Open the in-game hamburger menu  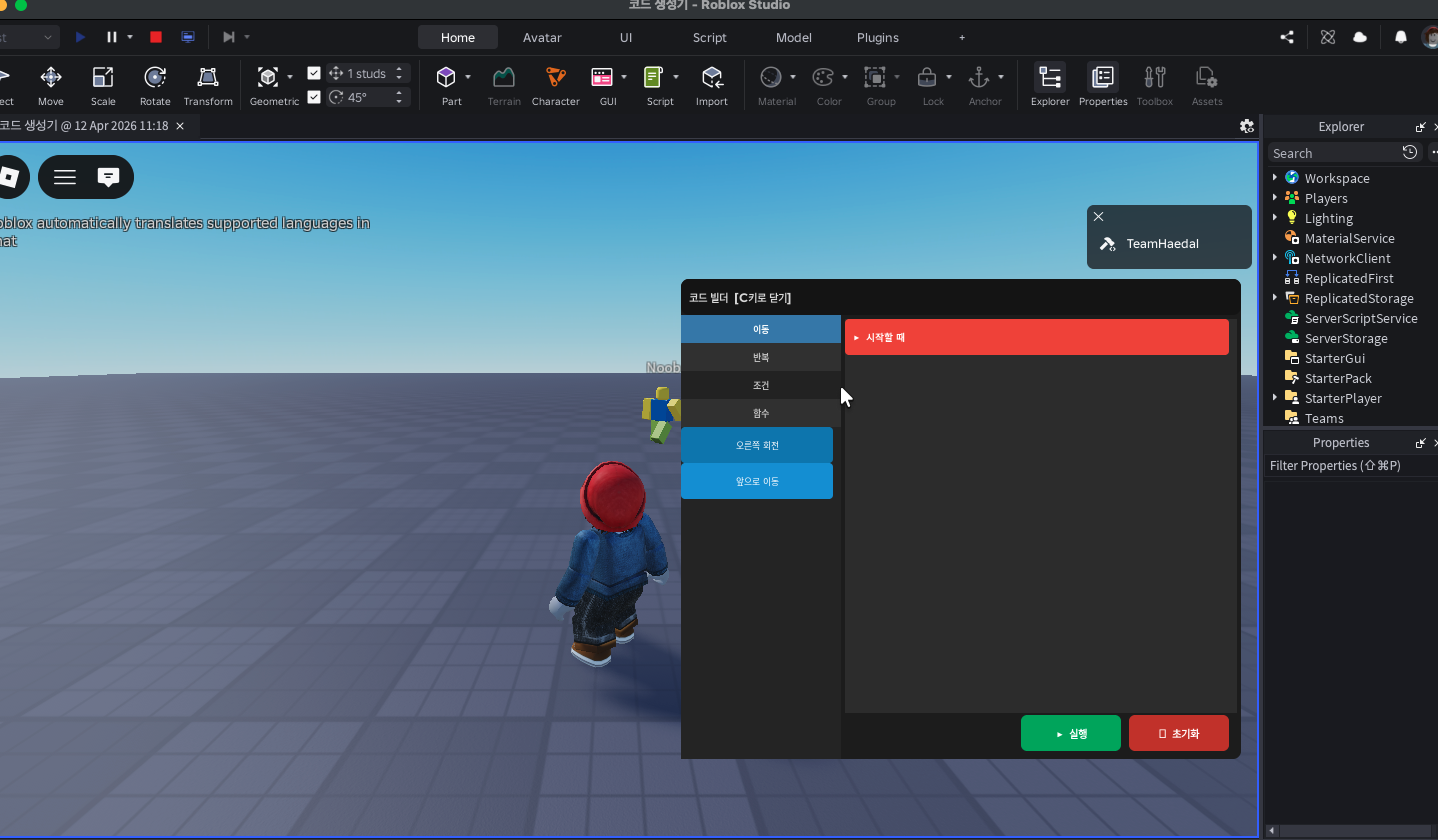pos(65,177)
